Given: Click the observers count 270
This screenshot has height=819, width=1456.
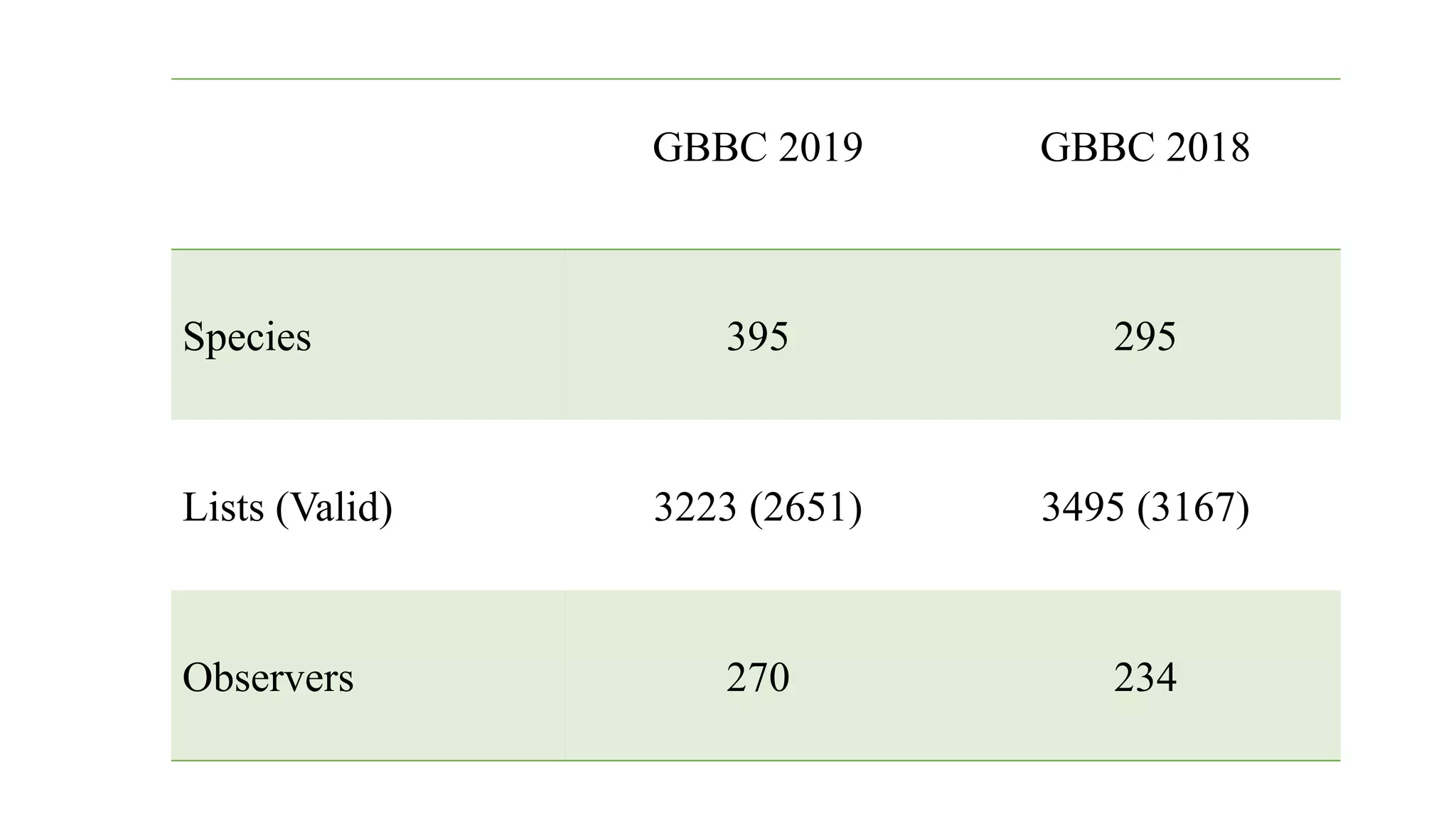Looking at the screenshot, I should tap(757, 678).
